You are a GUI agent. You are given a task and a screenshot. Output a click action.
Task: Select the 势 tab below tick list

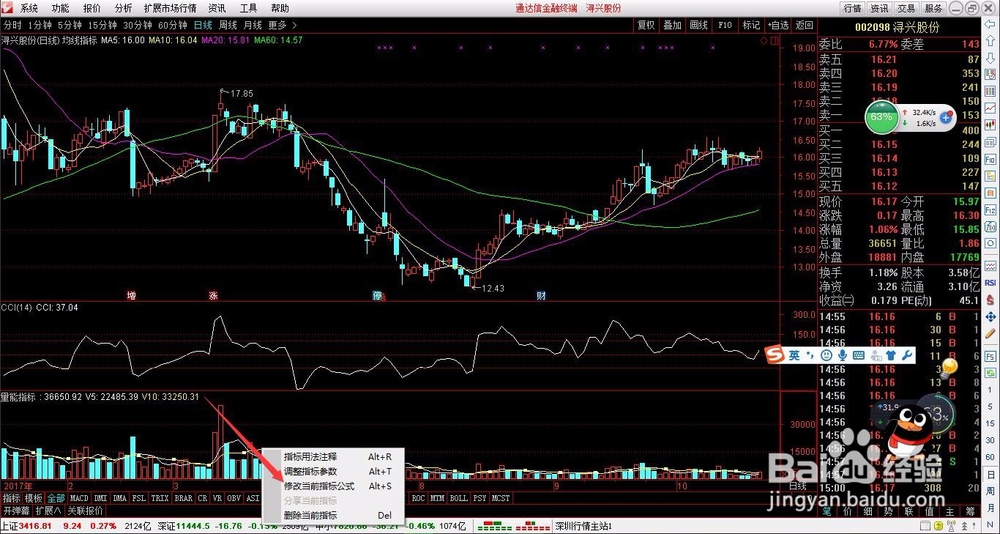888,512
